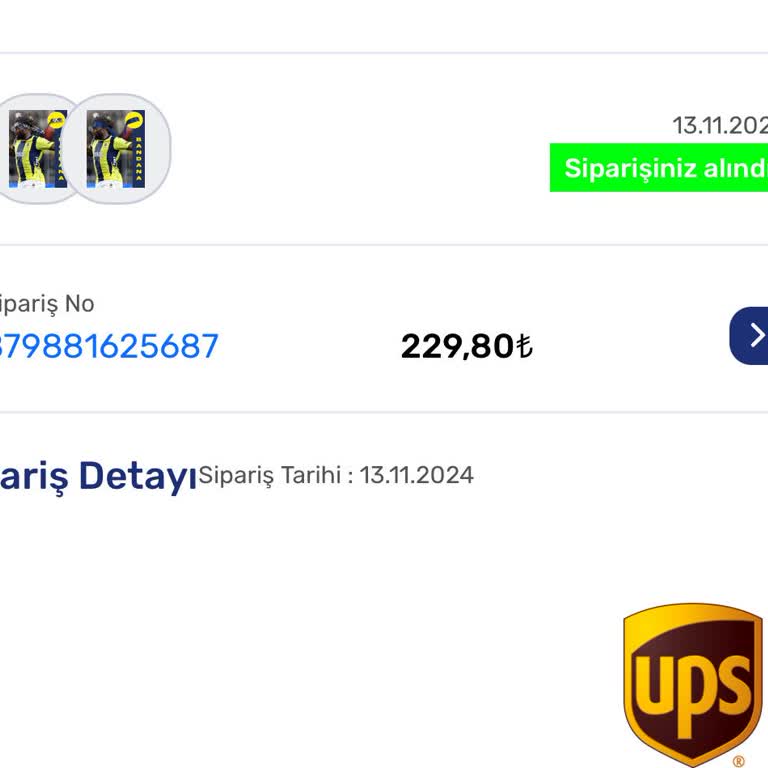This screenshot has width=768, height=768.
Task: Click the "Sipariş Detayı" heading
Action: point(98,476)
